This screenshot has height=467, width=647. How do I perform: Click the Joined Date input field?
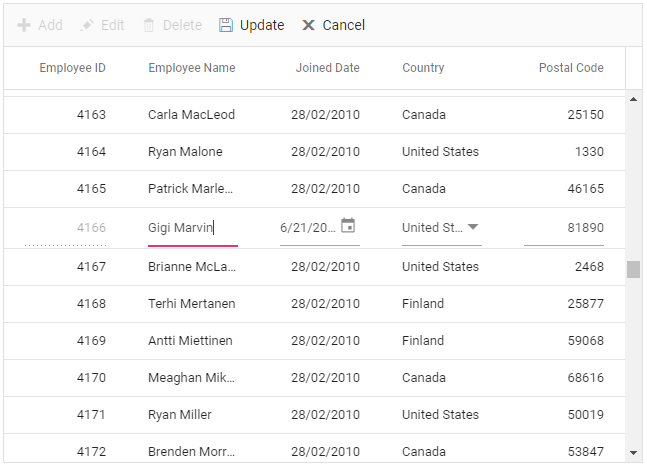(x=308, y=228)
